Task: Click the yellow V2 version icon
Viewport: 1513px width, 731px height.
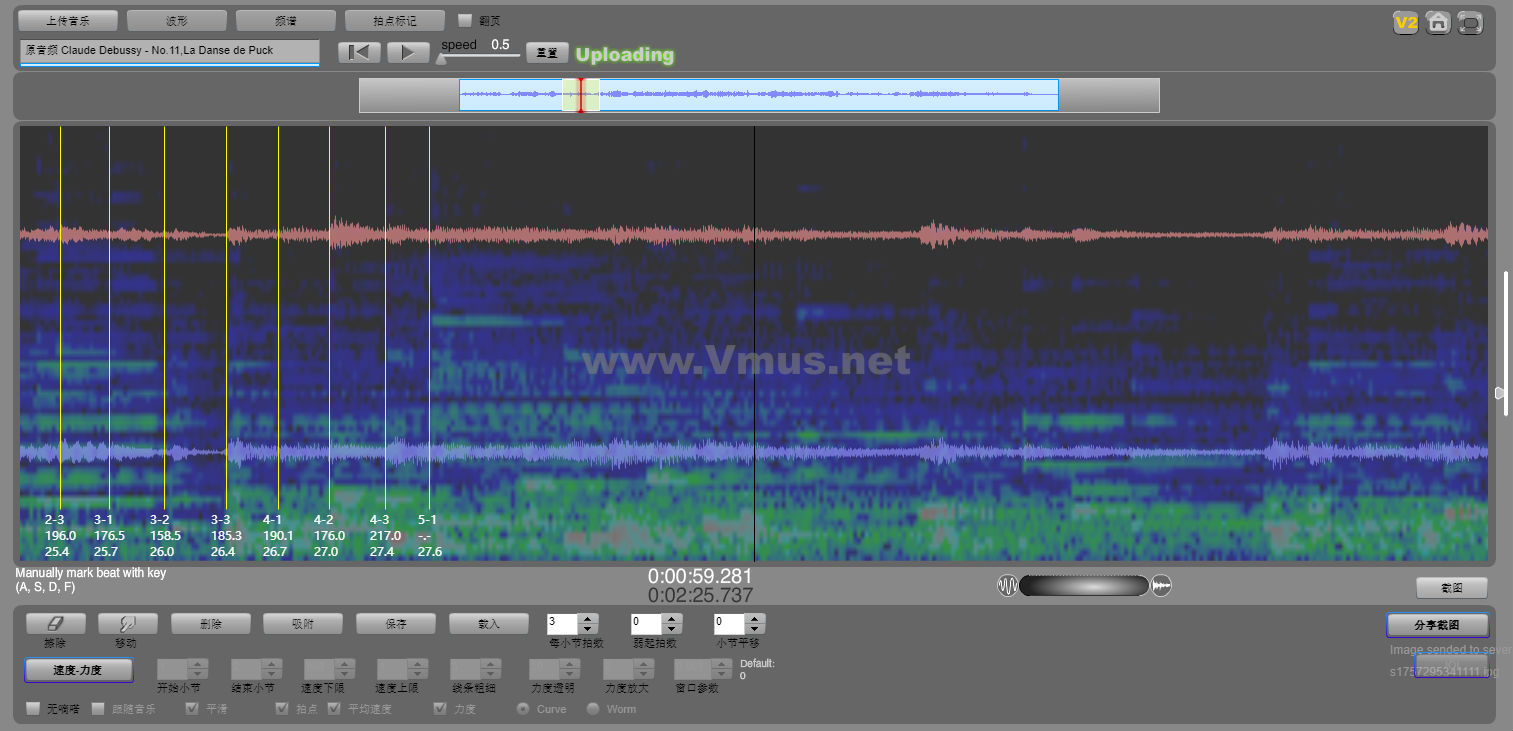Action: tap(1406, 22)
